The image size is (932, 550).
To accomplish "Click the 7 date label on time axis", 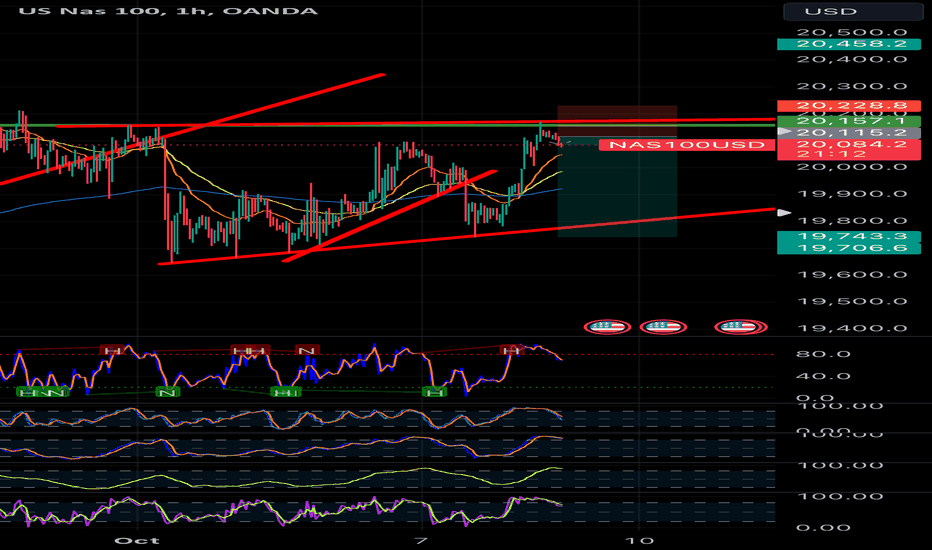I will click(421, 540).
